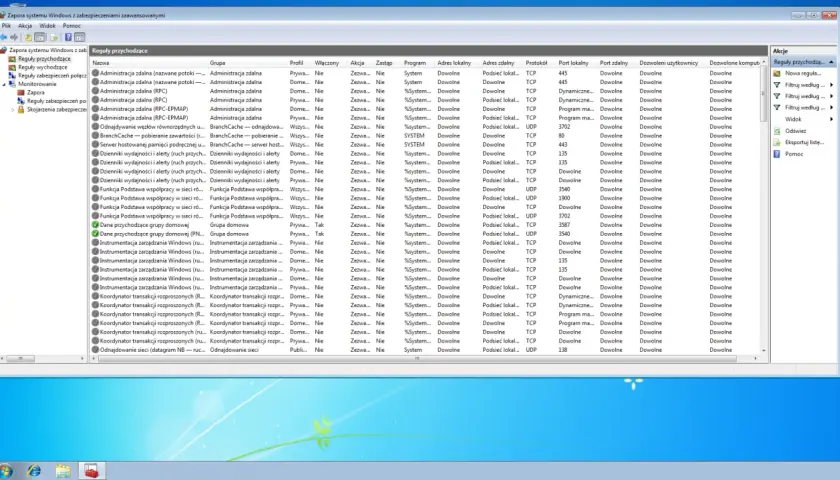The height and width of the screenshot is (480, 840).
Task: Open the first Filtruj według submenu in Akcje
Action: pos(831,85)
